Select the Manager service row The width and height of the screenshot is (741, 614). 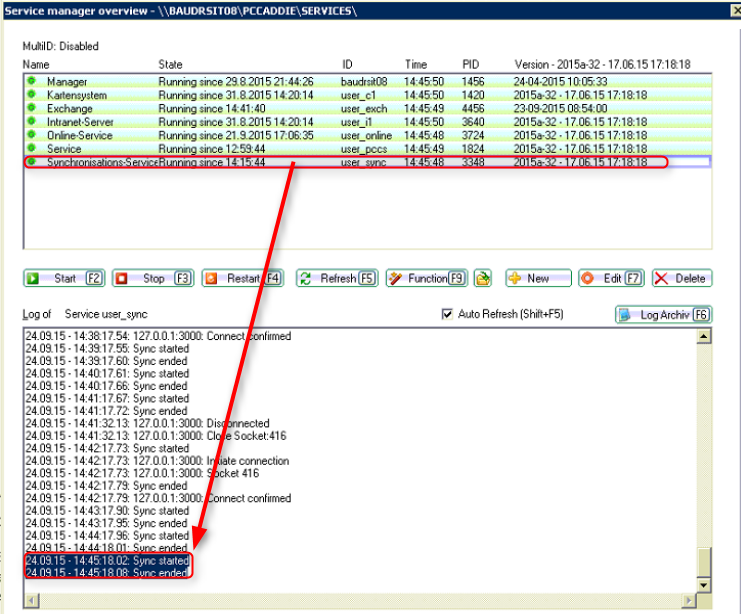point(67,81)
